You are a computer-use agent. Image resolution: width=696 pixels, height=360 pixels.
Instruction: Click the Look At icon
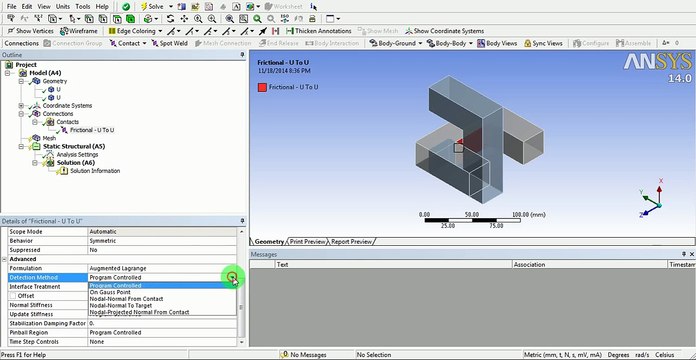[x=299, y=19]
